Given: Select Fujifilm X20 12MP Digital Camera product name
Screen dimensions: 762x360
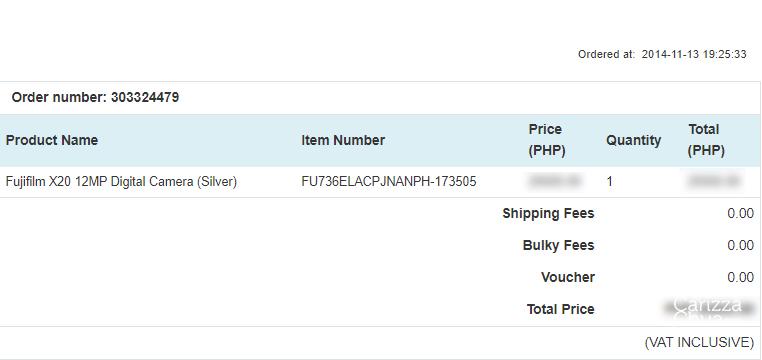Looking at the screenshot, I should point(121,182).
